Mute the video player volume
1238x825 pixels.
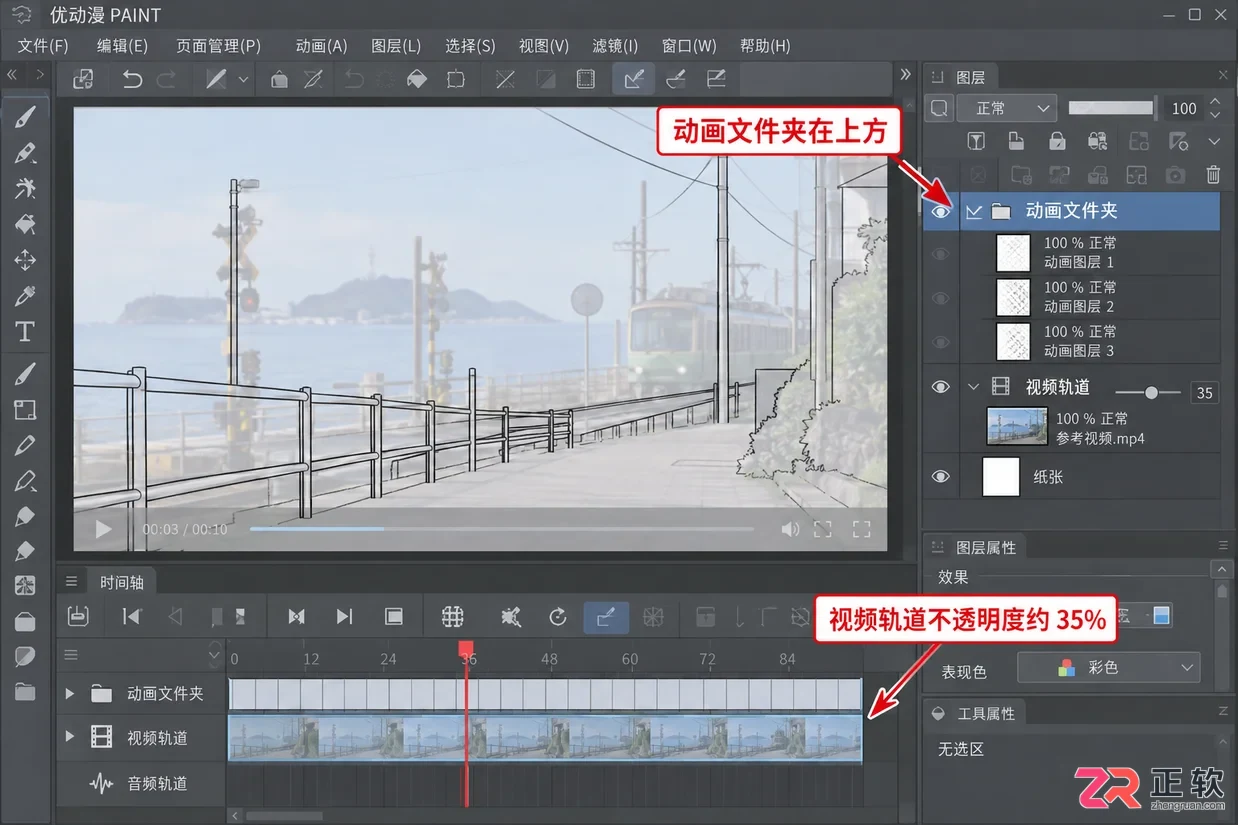tap(790, 529)
